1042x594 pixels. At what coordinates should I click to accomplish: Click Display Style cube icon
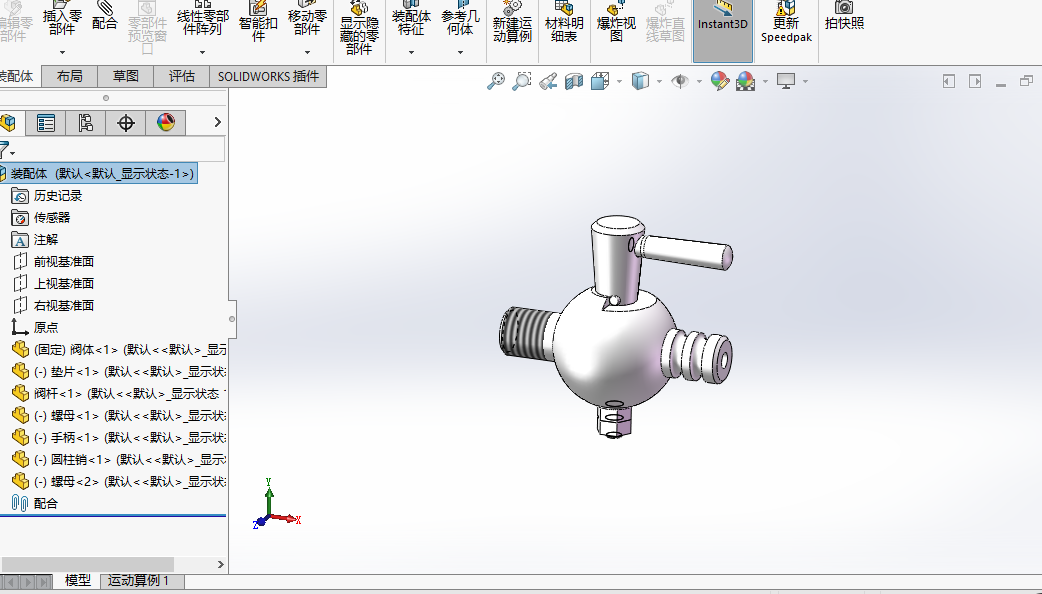point(640,81)
